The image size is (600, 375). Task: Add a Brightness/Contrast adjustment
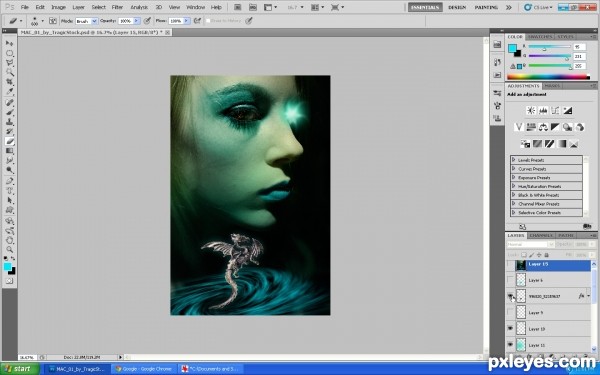pos(531,111)
